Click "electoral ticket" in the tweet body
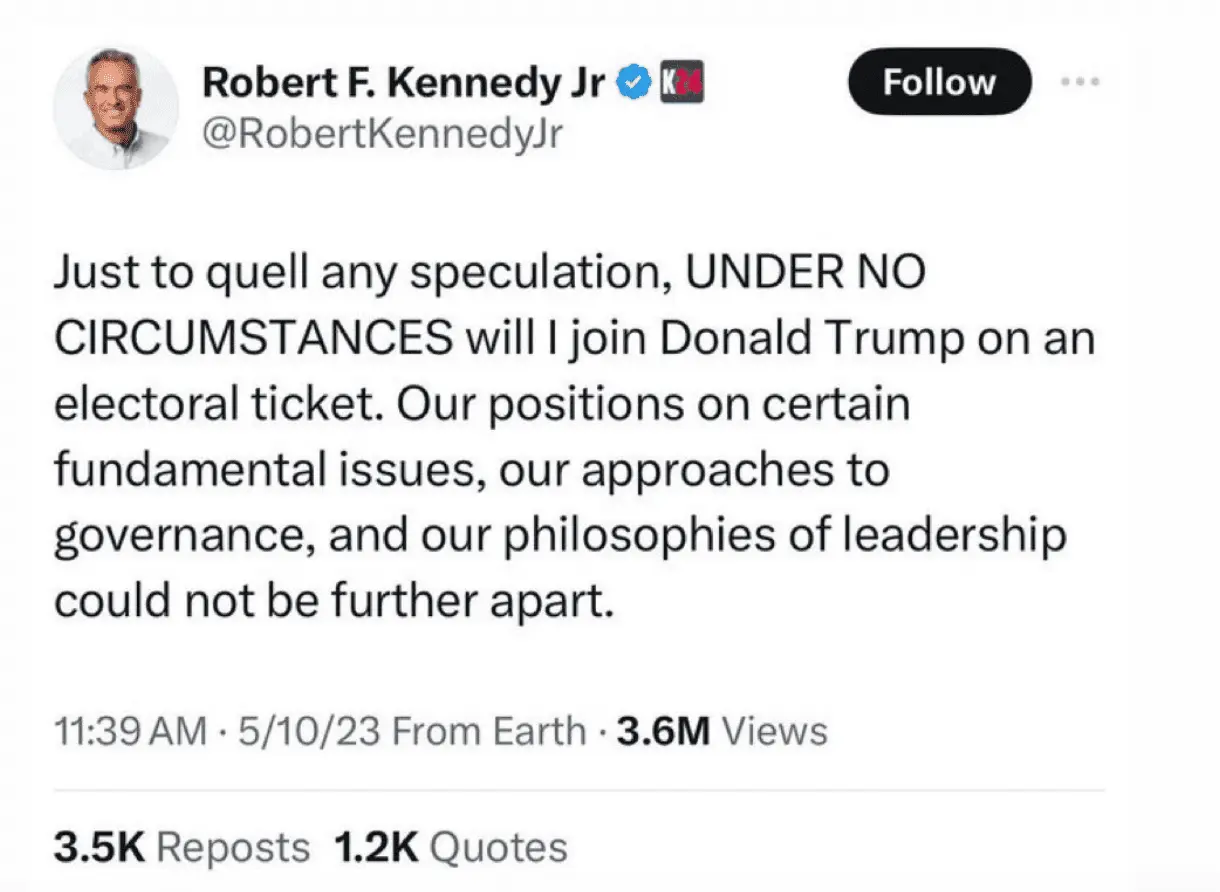Viewport: 1220px width, 892px height. point(200,404)
